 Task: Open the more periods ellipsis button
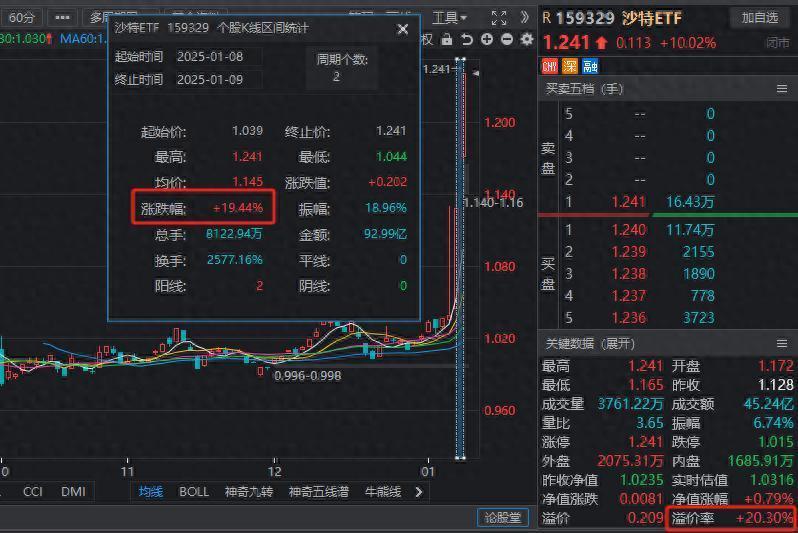[62, 18]
